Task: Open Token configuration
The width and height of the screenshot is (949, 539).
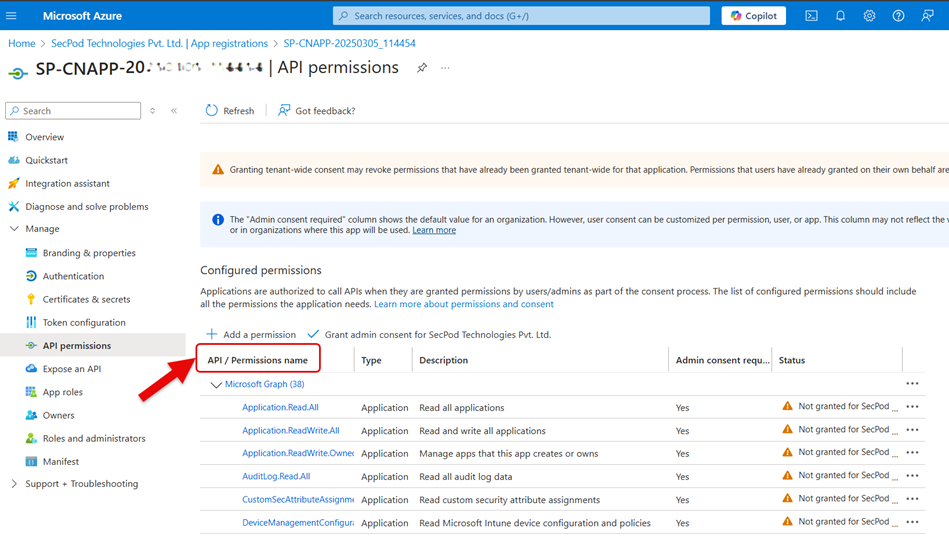Action: pos(84,322)
